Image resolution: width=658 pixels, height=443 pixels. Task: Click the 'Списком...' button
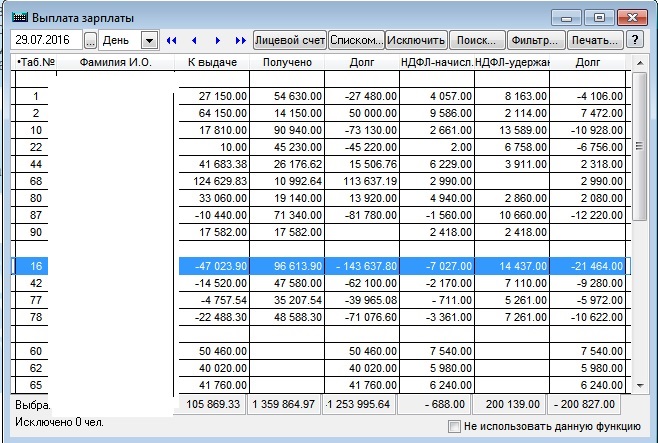point(357,41)
